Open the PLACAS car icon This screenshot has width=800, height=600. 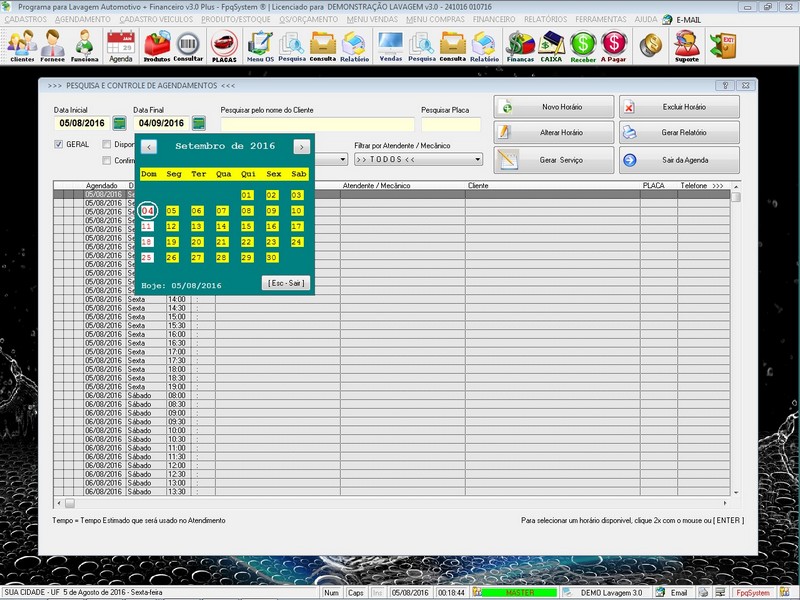pyautogui.click(x=224, y=46)
